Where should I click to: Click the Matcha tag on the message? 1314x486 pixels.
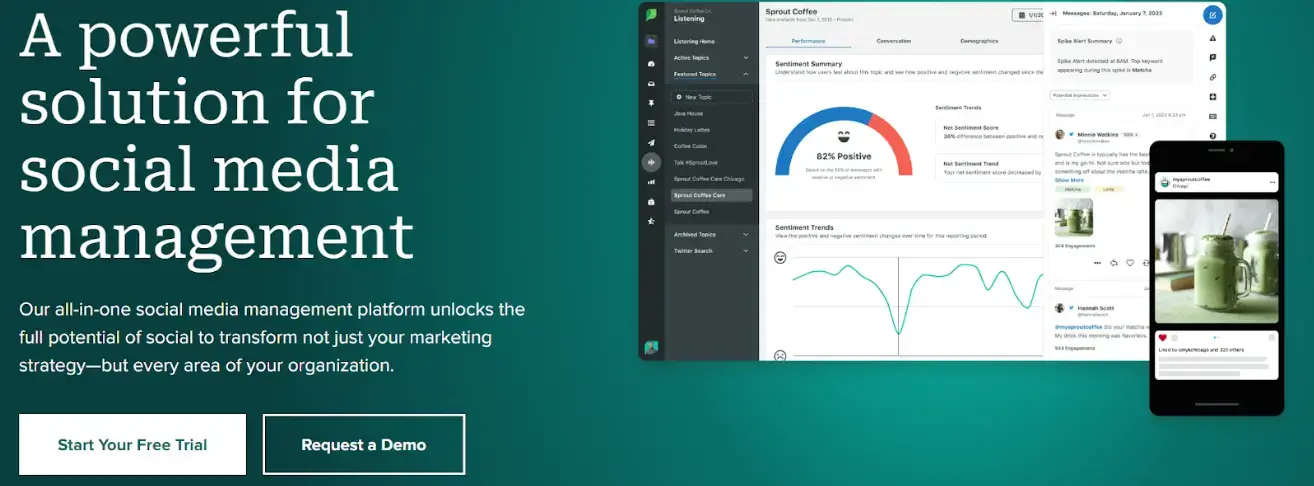[1072, 189]
